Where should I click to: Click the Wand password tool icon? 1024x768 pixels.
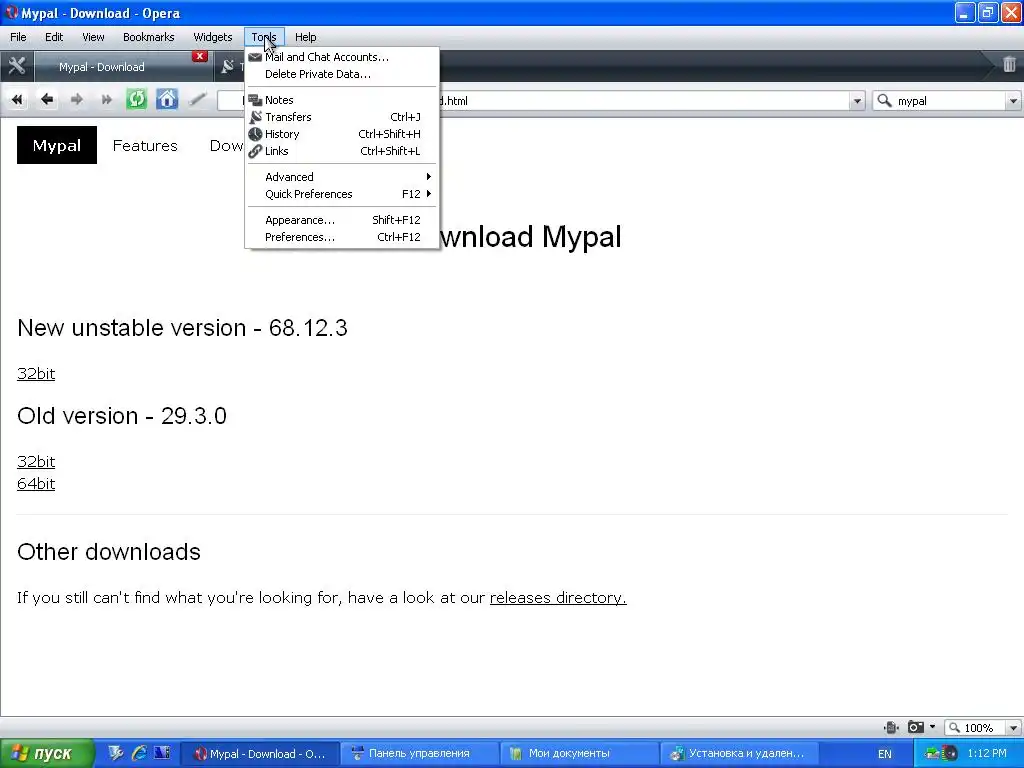(x=197, y=100)
